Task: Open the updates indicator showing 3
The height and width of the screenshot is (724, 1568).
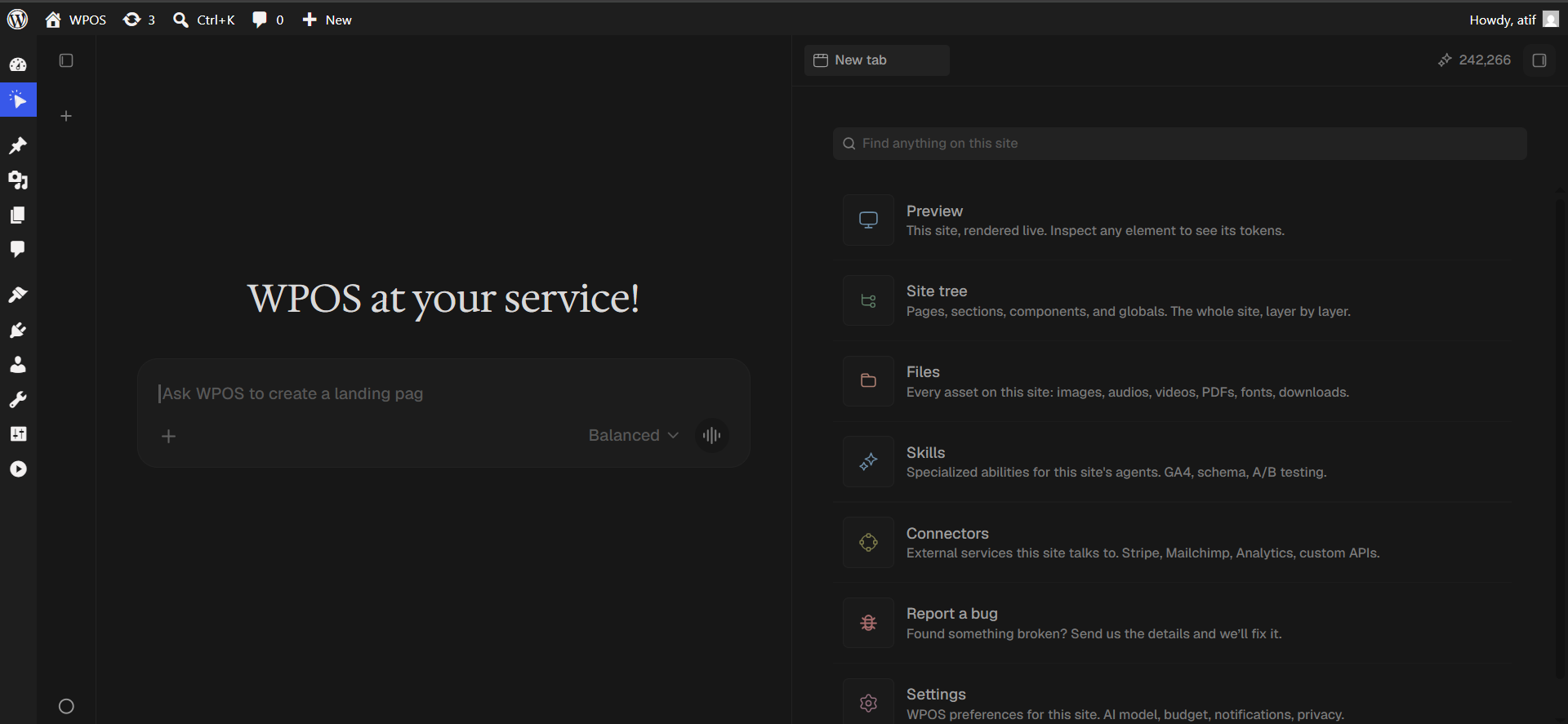Action: pos(139,20)
